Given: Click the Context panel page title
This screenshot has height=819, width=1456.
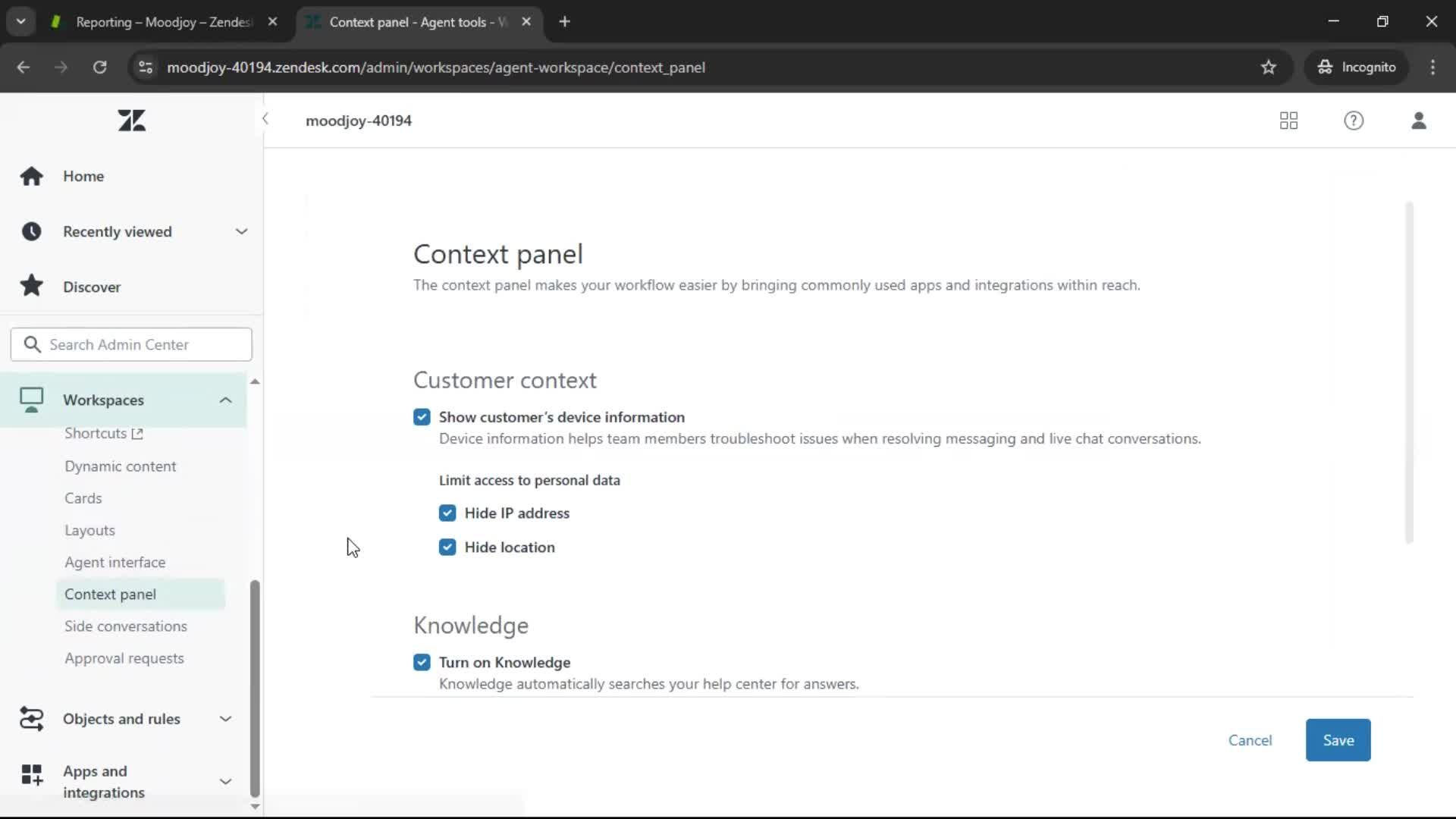Looking at the screenshot, I should tap(498, 254).
